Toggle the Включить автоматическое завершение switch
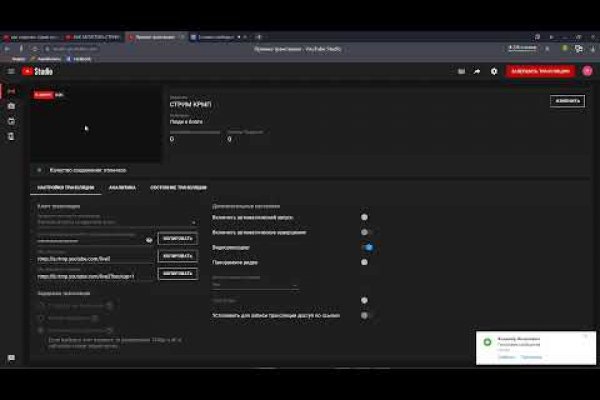Screen dimensions: 600x400 tap(367, 231)
